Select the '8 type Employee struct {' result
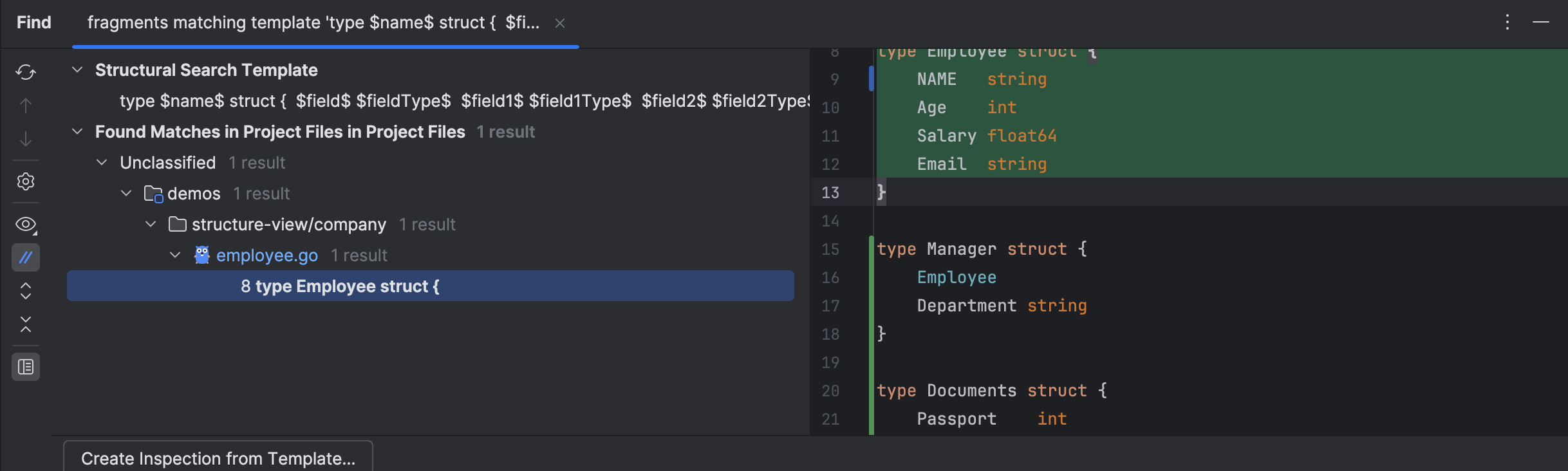This screenshot has width=1568, height=471. [x=431, y=286]
